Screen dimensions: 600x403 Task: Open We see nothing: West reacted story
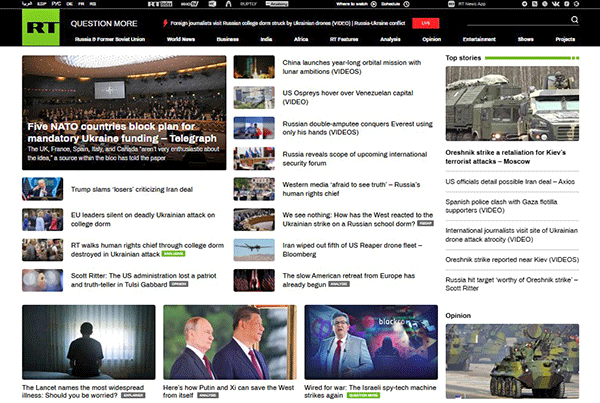(x=358, y=219)
